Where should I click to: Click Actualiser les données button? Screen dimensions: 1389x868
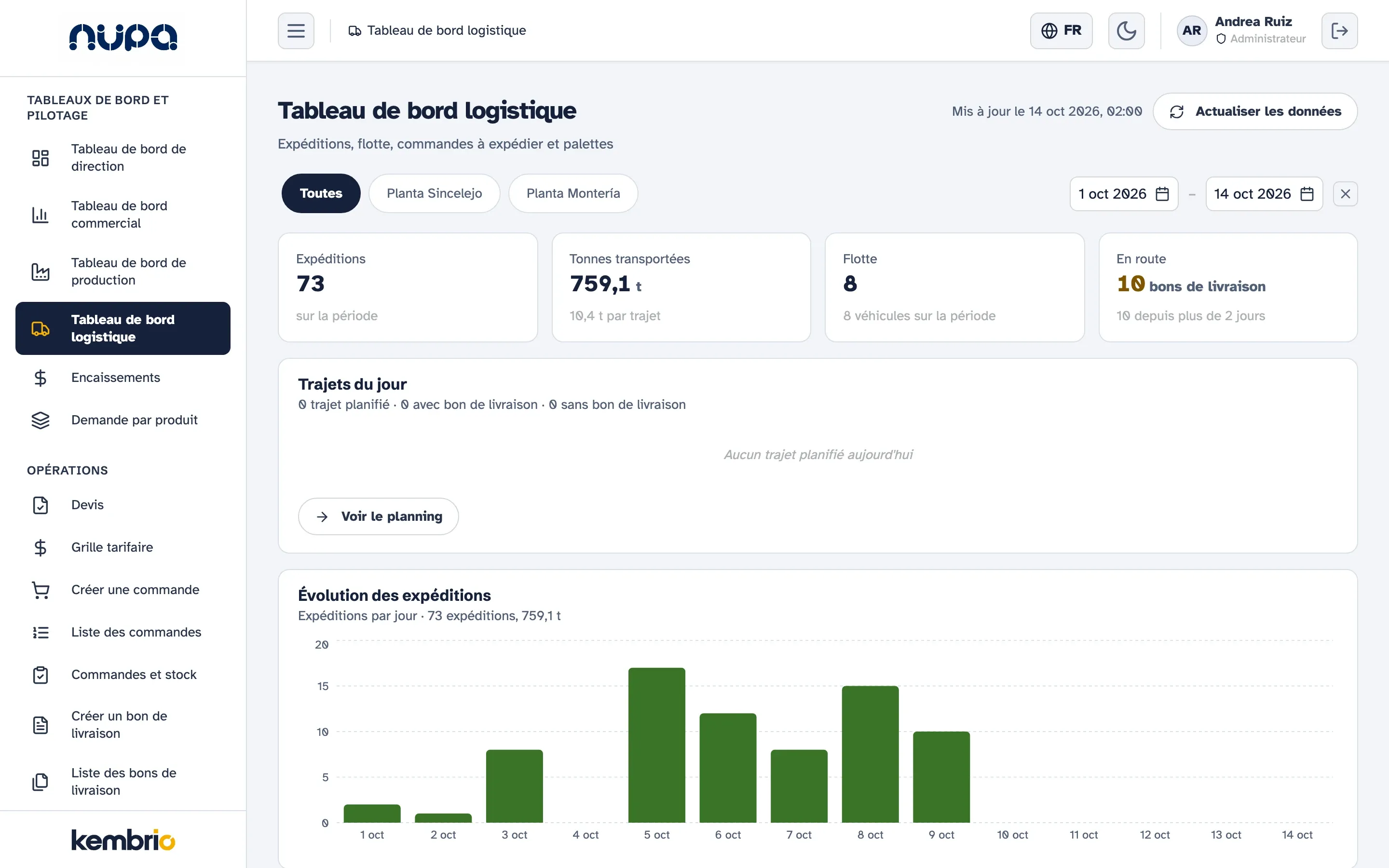coord(1255,111)
